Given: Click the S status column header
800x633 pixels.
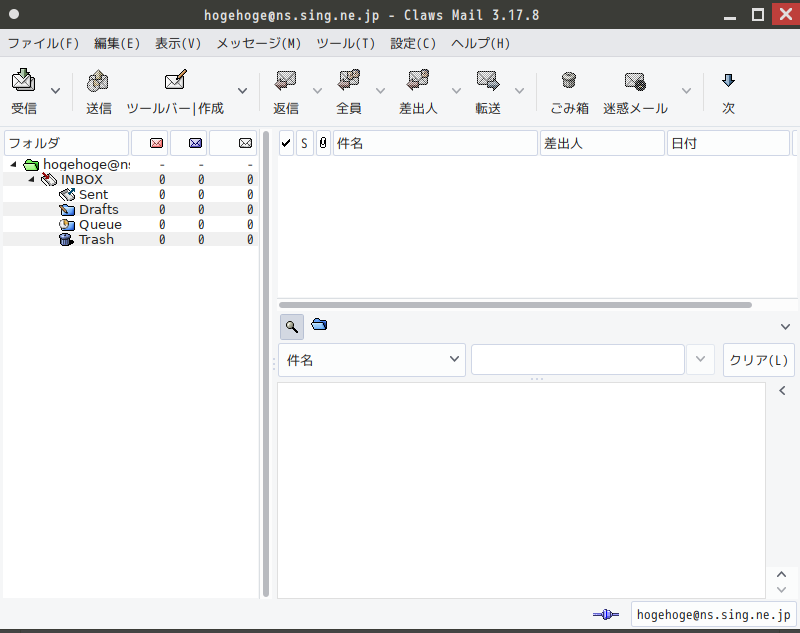Looking at the screenshot, I should coord(305,143).
